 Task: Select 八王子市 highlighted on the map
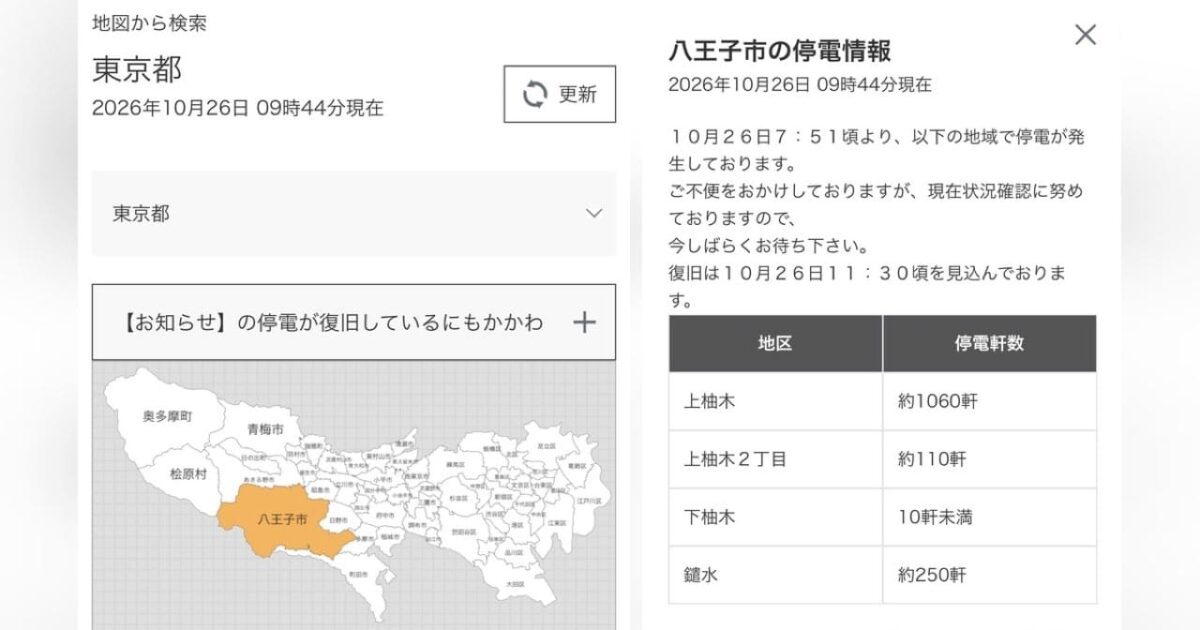point(283,519)
